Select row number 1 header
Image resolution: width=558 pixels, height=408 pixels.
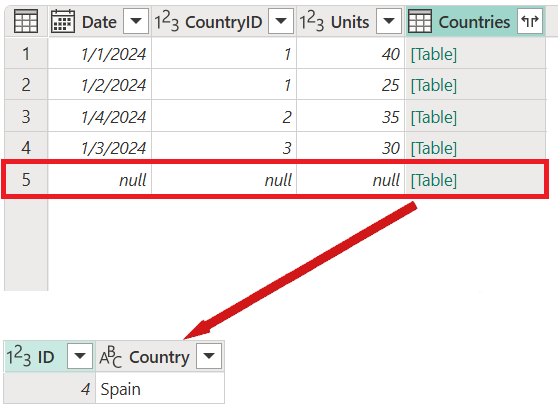point(26,53)
